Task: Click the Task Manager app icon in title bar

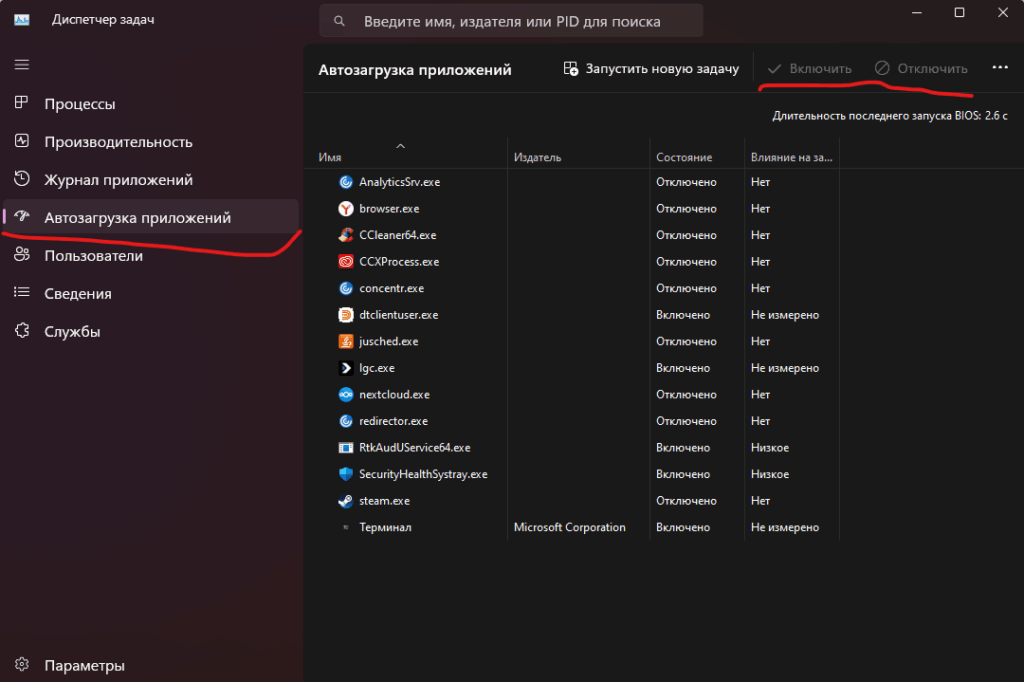Action: [22, 20]
